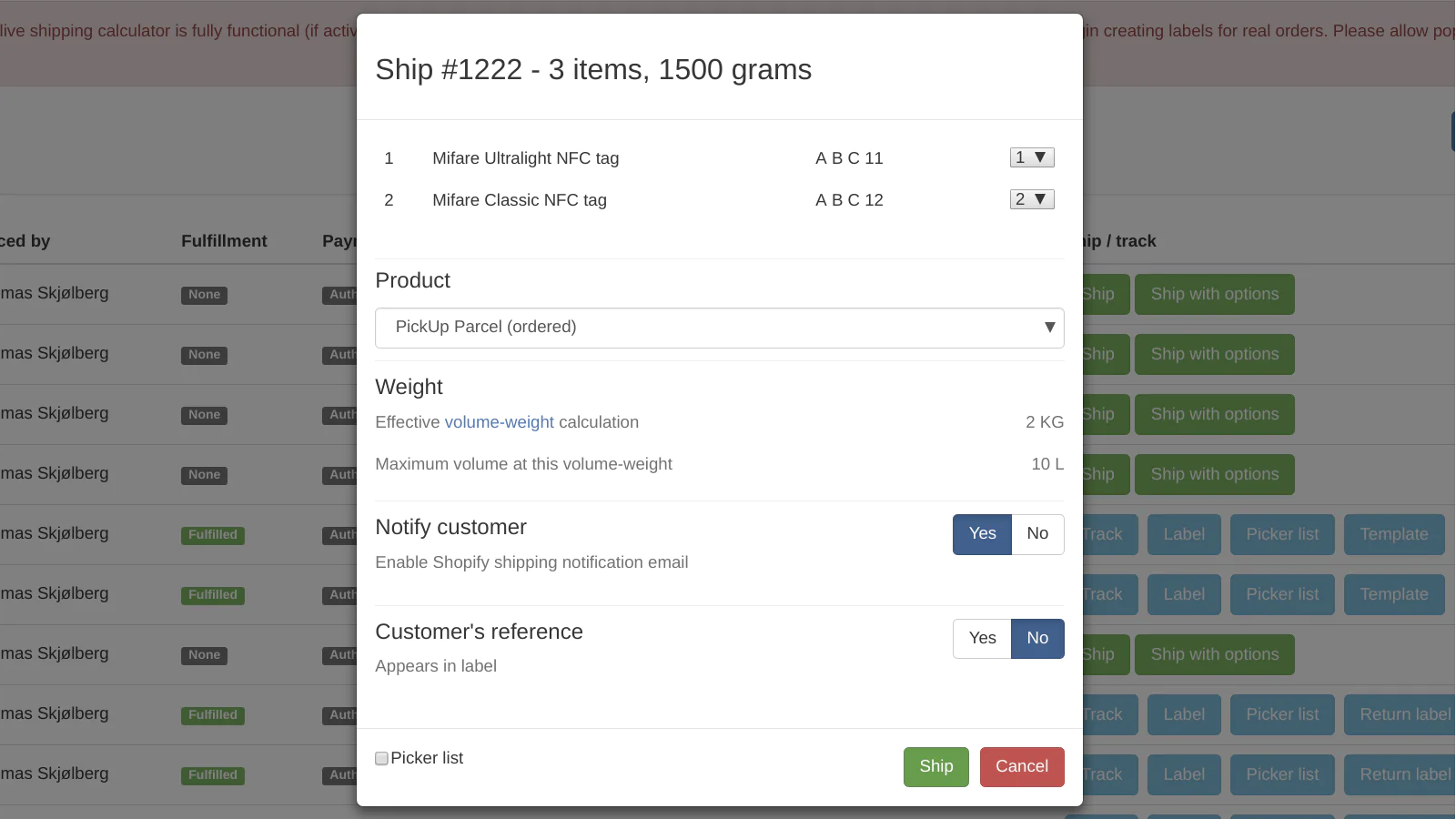The width and height of the screenshot is (1456, 819).
Task: Set Customer's reference to No
Action: click(x=1037, y=639)
